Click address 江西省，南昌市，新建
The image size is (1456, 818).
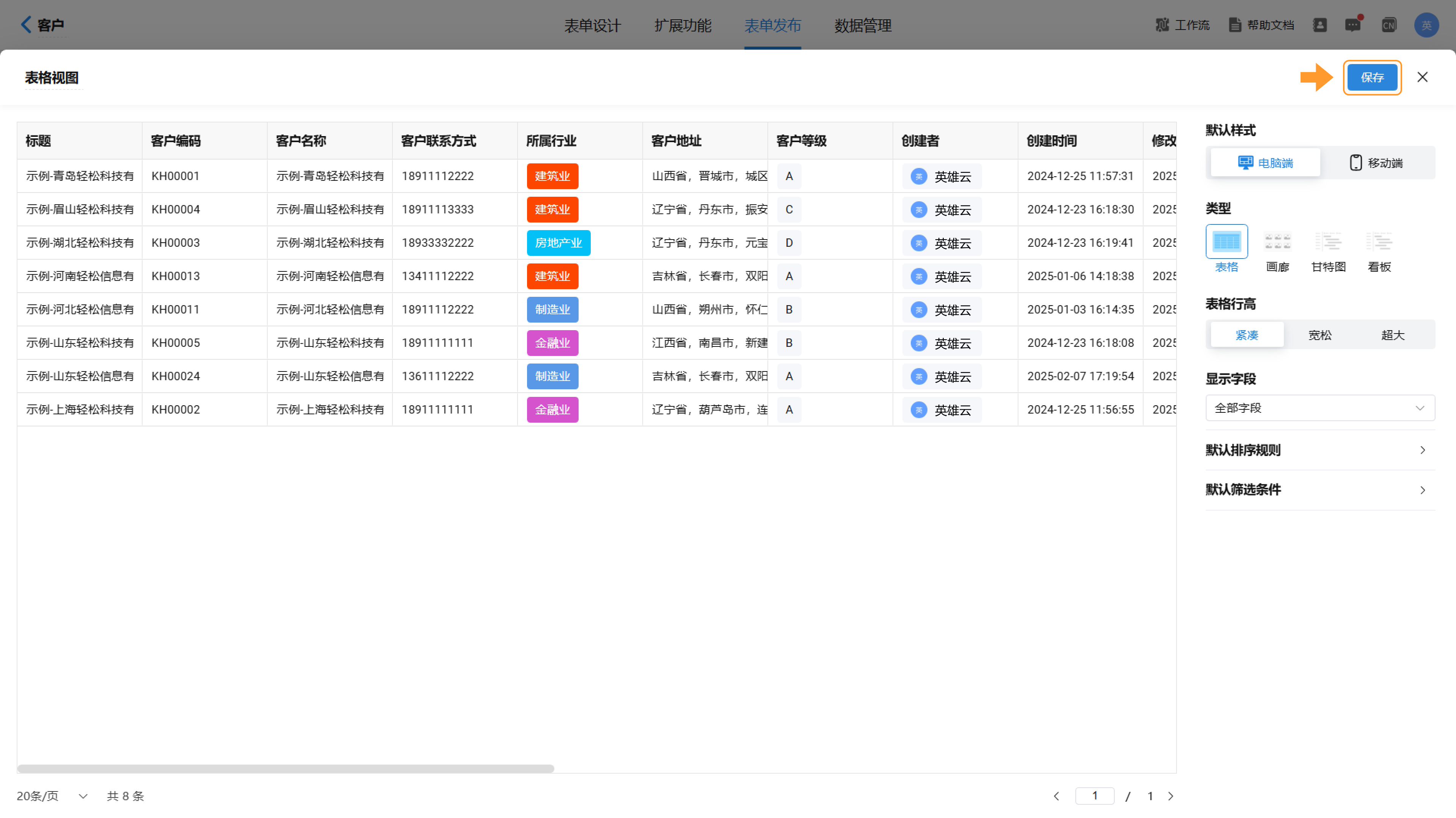pos(710,343)
